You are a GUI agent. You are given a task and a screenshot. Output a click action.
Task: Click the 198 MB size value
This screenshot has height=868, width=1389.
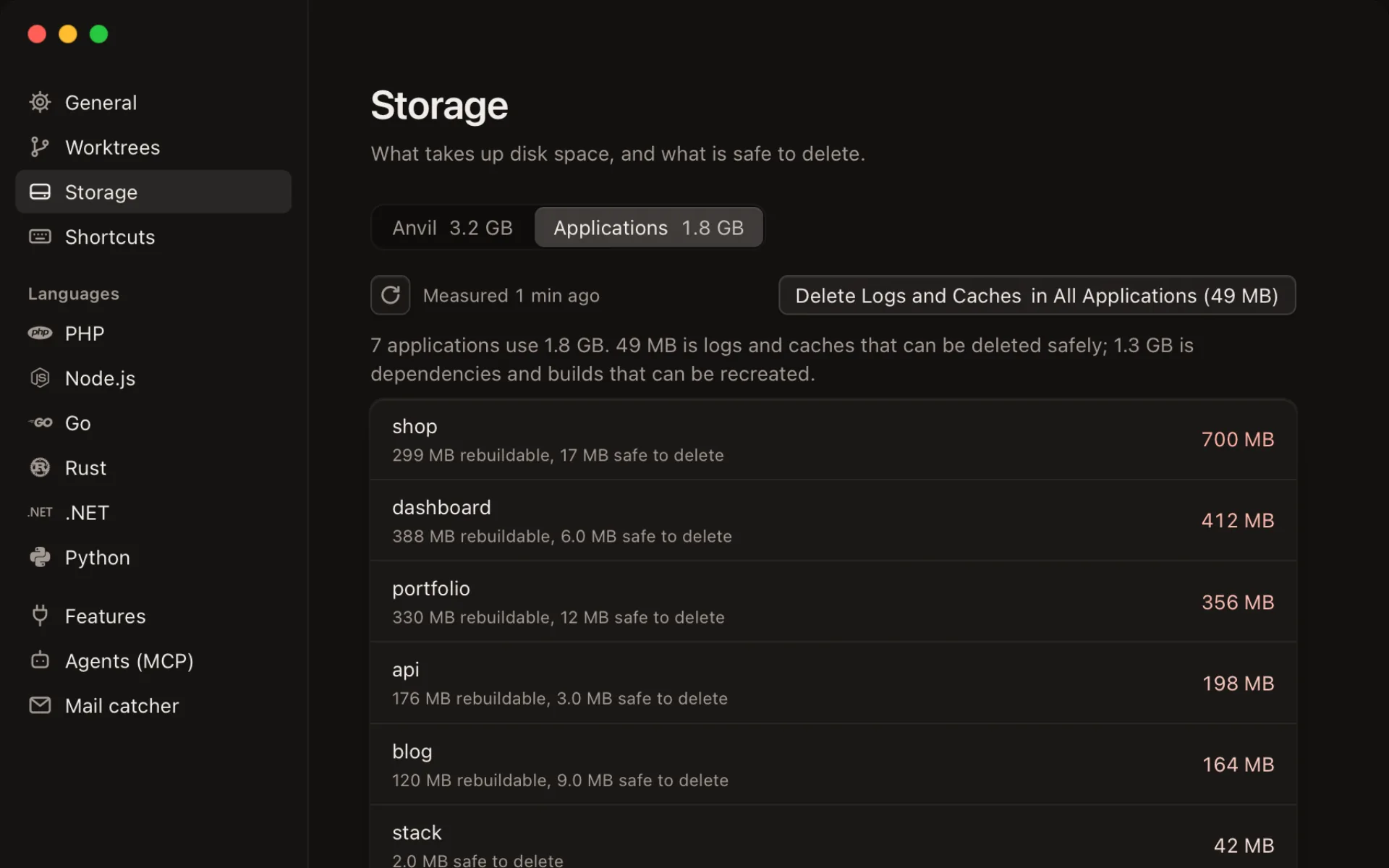1238,683
